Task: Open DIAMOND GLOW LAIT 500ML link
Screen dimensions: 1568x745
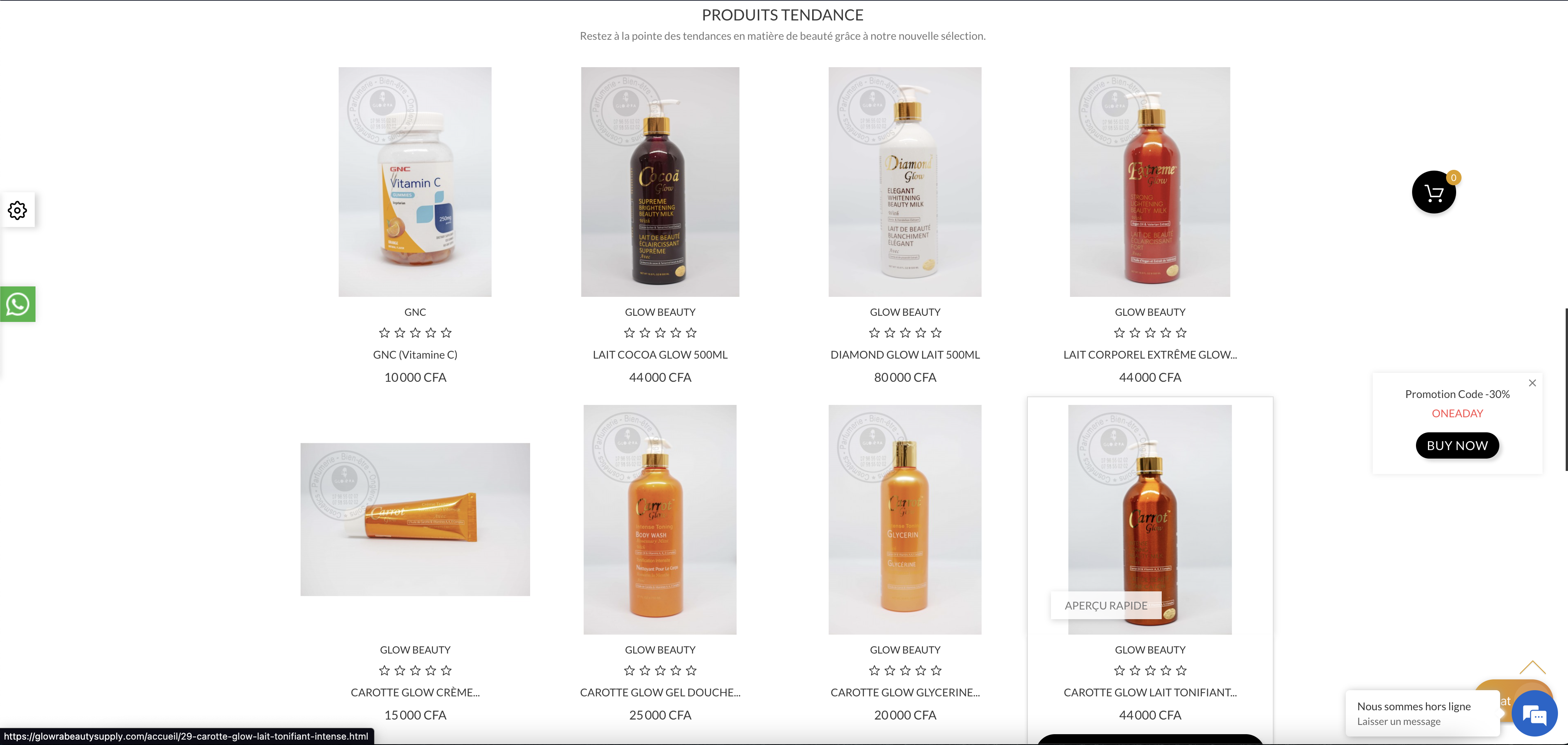Action: click(x=905, y=354)
